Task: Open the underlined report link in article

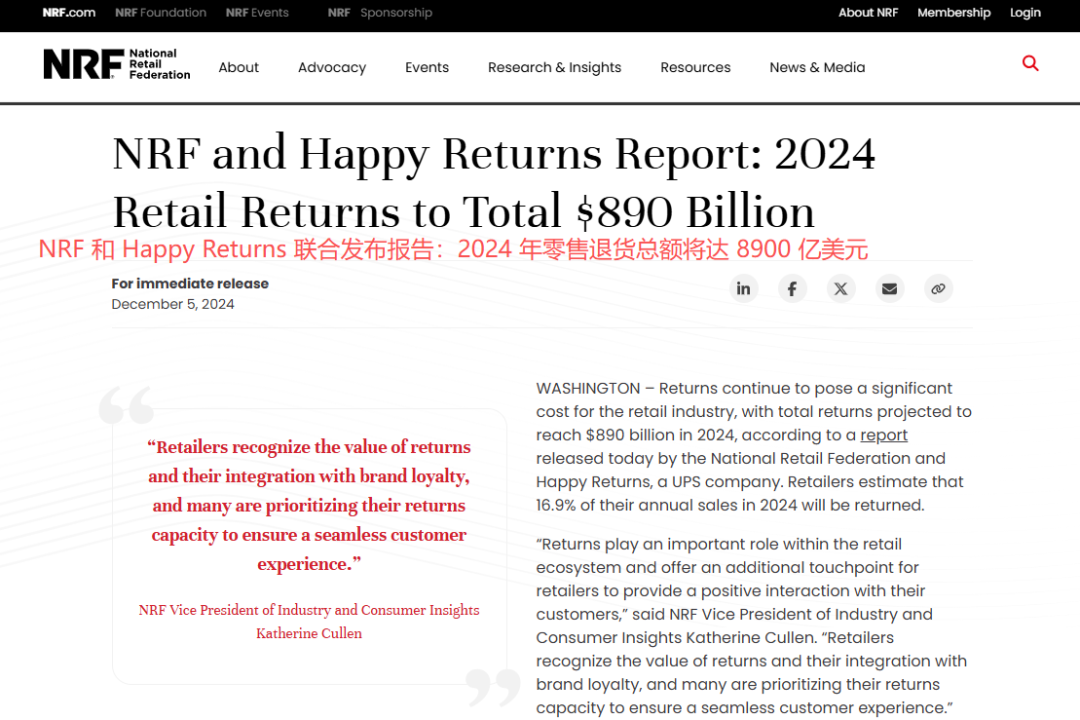Action: (x=884, y=435)
